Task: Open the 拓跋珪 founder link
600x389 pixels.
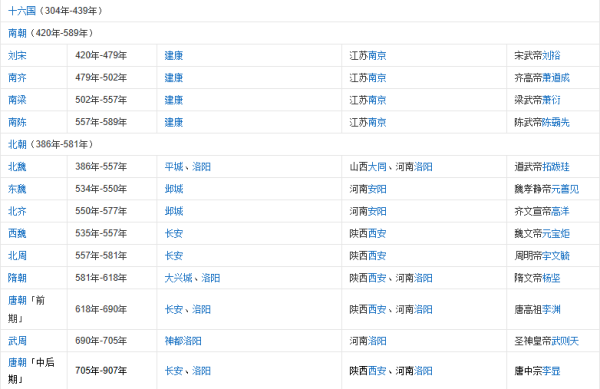Action: click(556, 166)
